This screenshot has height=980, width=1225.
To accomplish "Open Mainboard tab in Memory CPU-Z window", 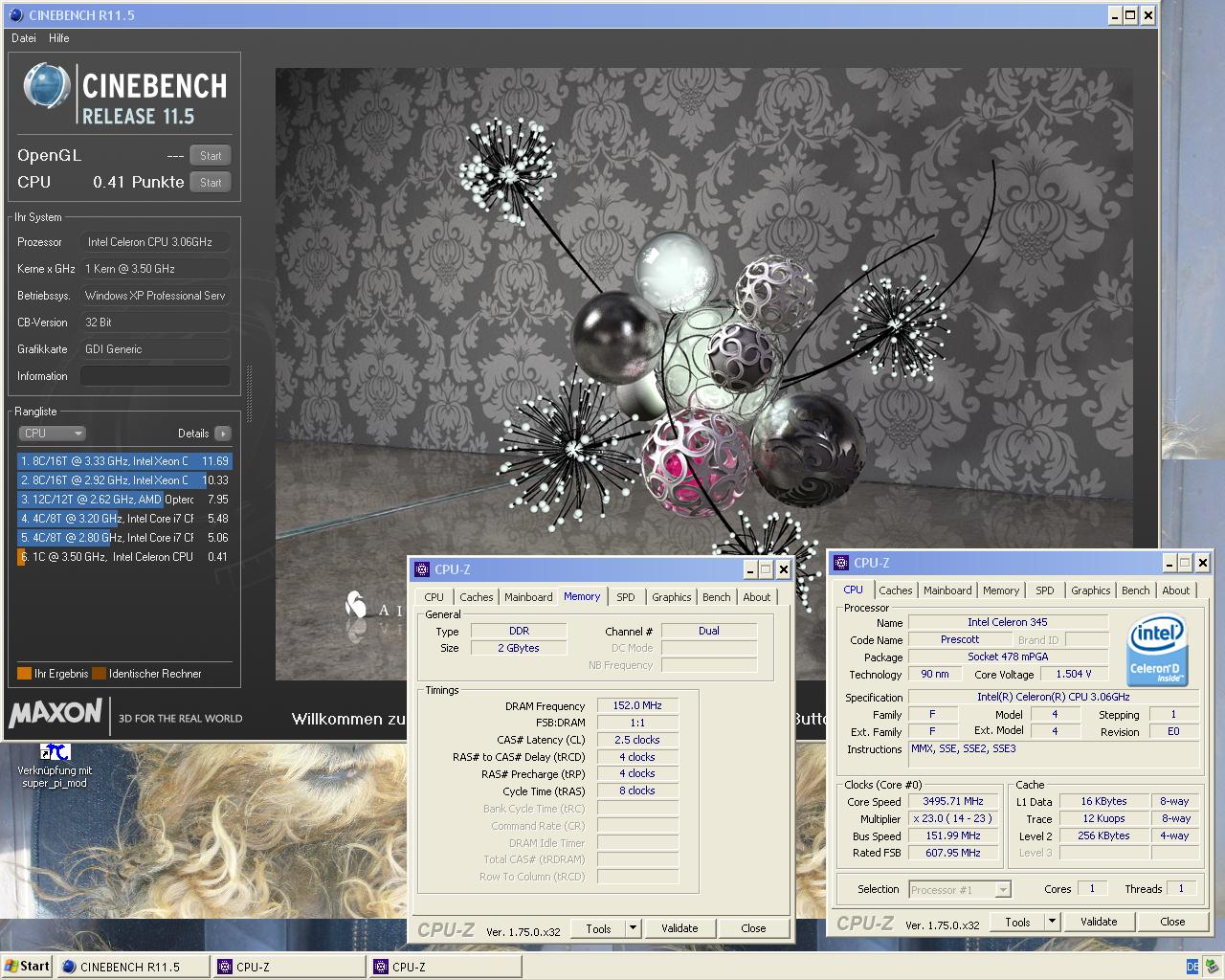I will (x=528, y=597).
